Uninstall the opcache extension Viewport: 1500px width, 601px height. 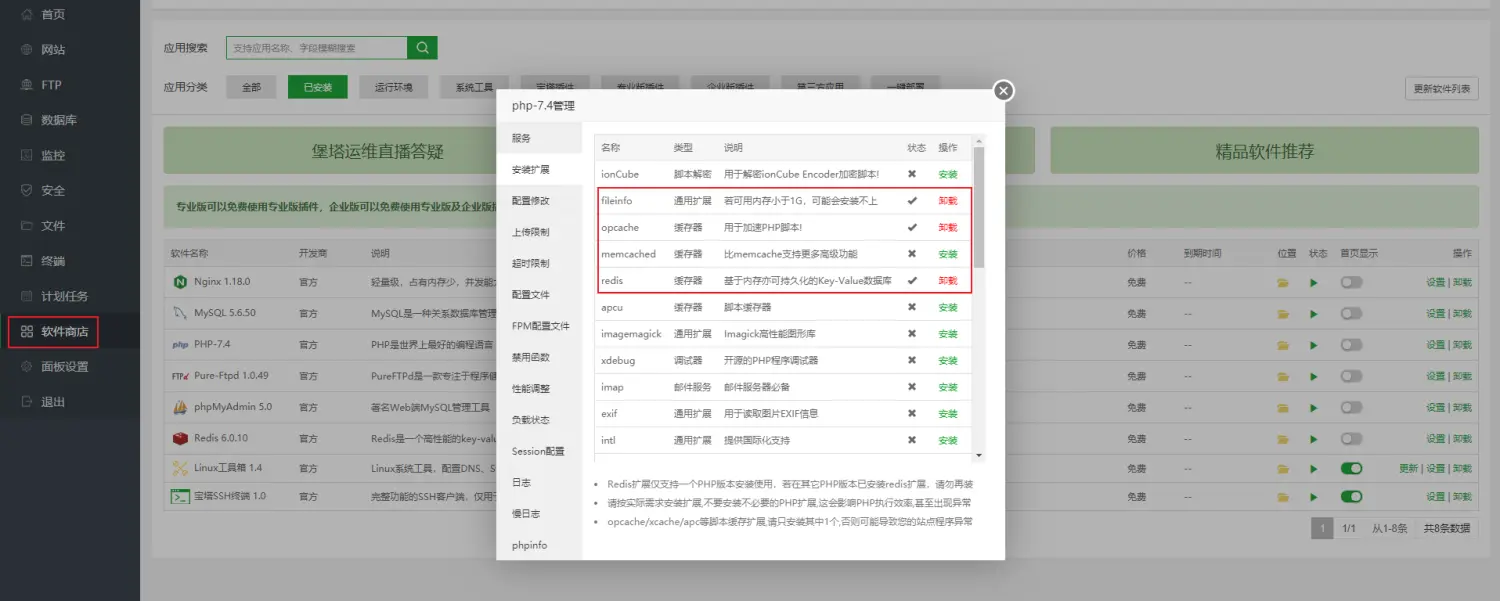(x=948, y=227)
